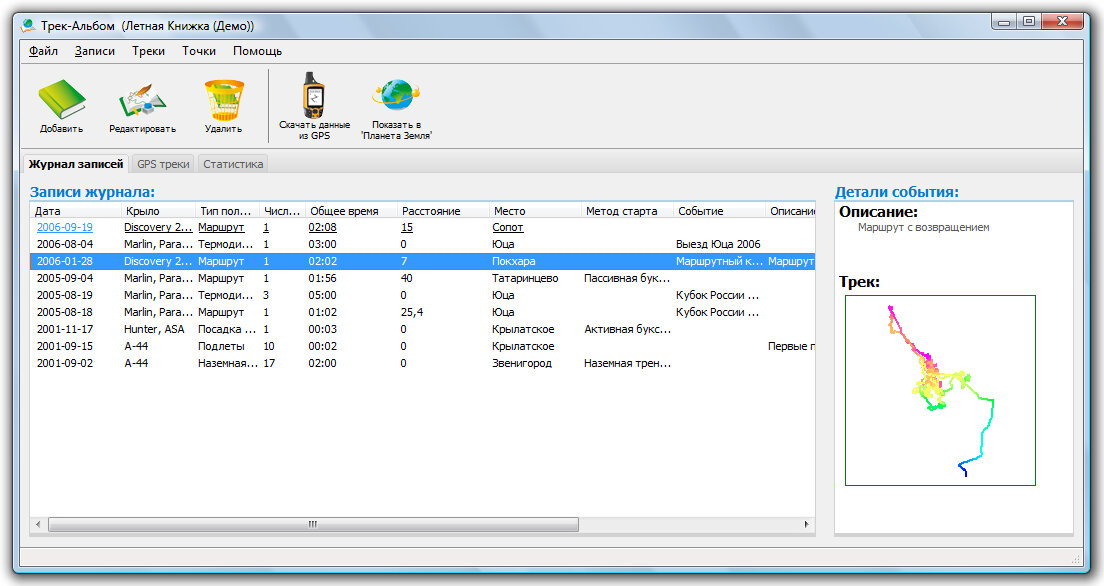Click Показать в 'Планета Земля' globe icon
Viewport: 1104px width, 586px height.
pos(396,97)
